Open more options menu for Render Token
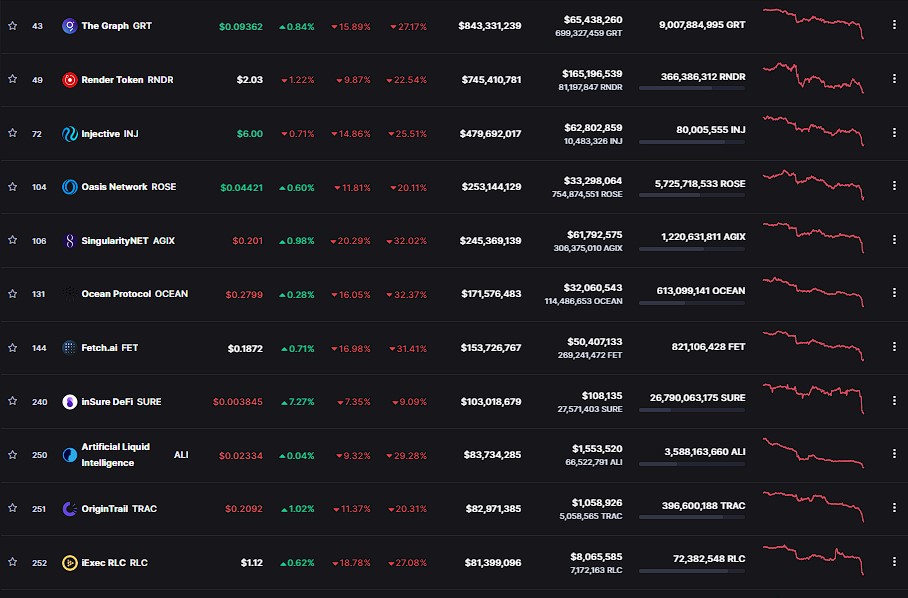908x598 pixels. (894, 80)
